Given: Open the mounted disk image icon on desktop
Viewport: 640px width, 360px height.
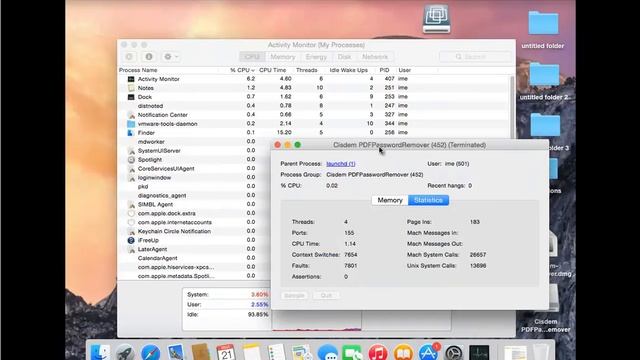Looking at the screenshot, I should [436, 19].
